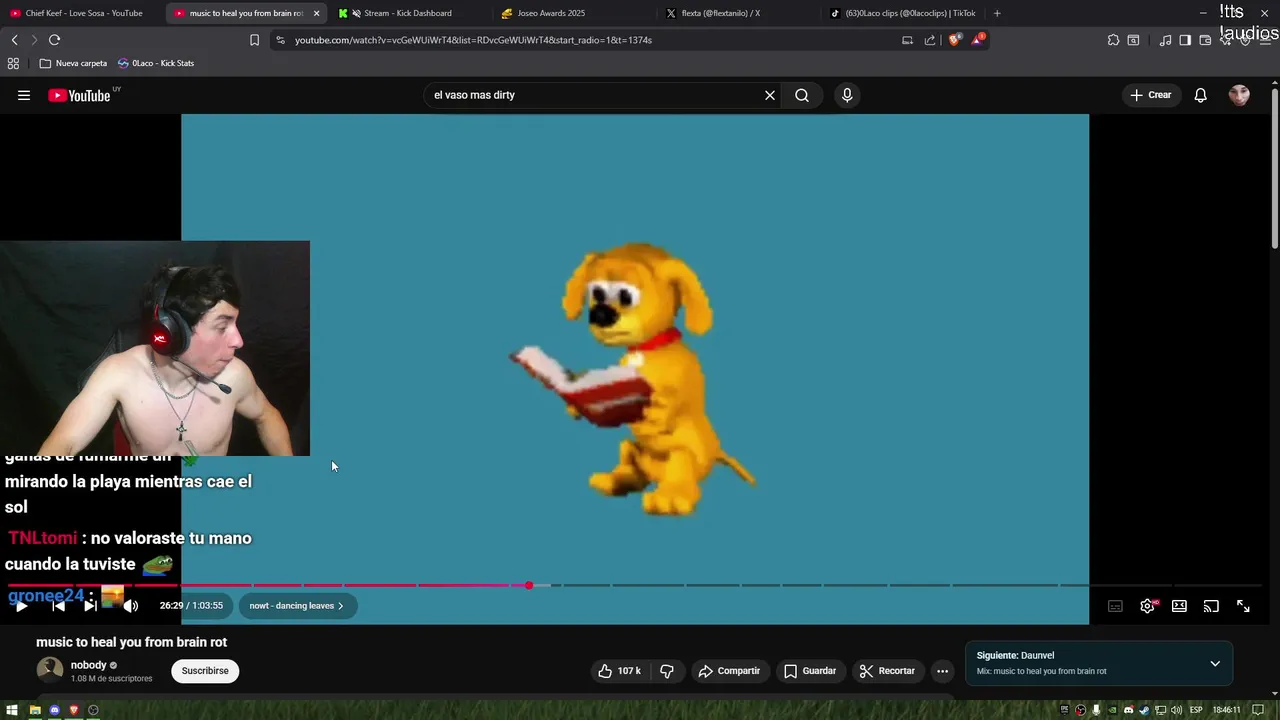Open Brave Wallet icon
This screenshot has height=720, width=1280.
click(x=1205, y=40)
